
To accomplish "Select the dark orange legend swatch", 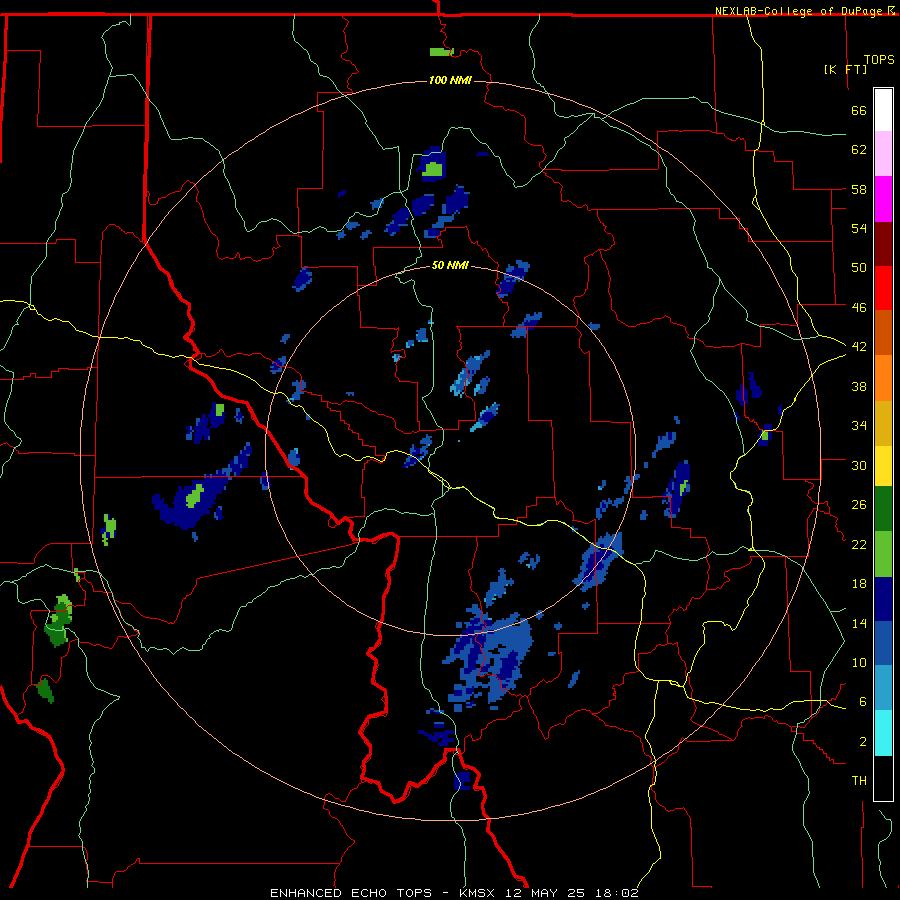I will coord(883,332).
